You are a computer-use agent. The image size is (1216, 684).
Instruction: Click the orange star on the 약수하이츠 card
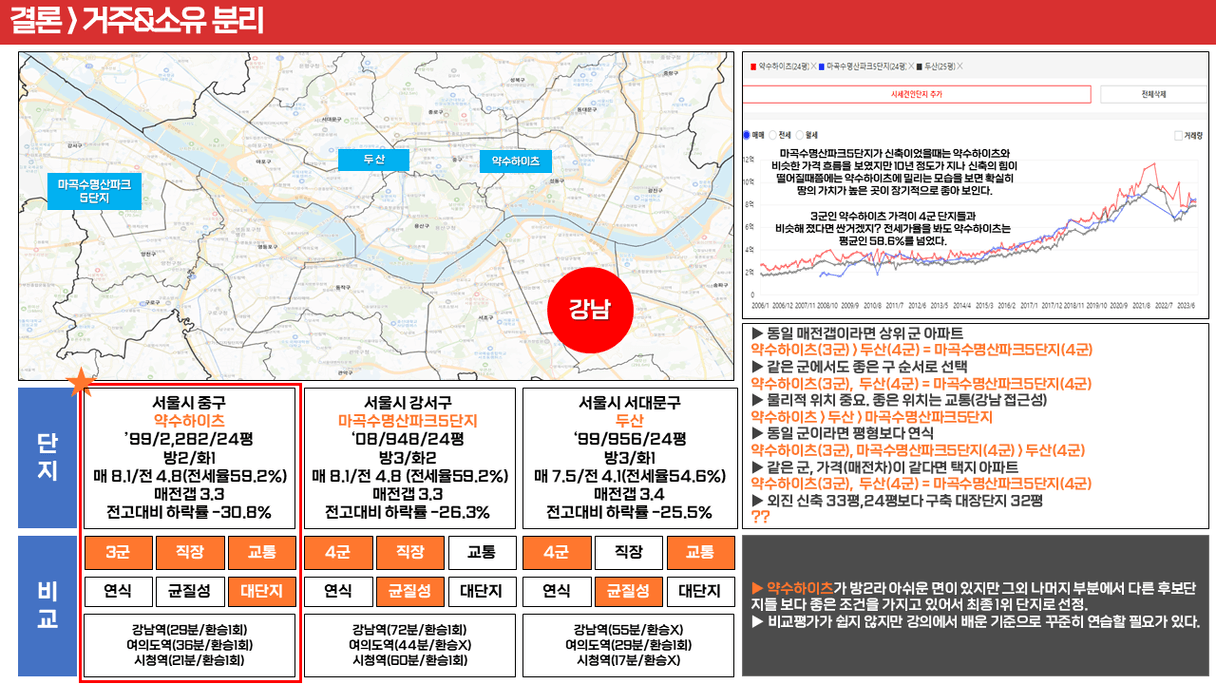pos(80,381)
